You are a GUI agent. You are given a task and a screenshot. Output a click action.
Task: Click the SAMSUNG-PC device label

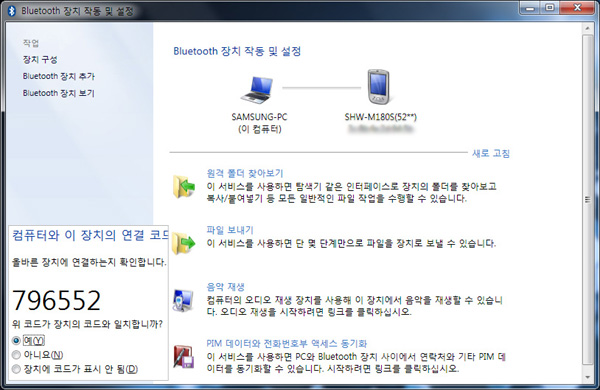point(259,117)
